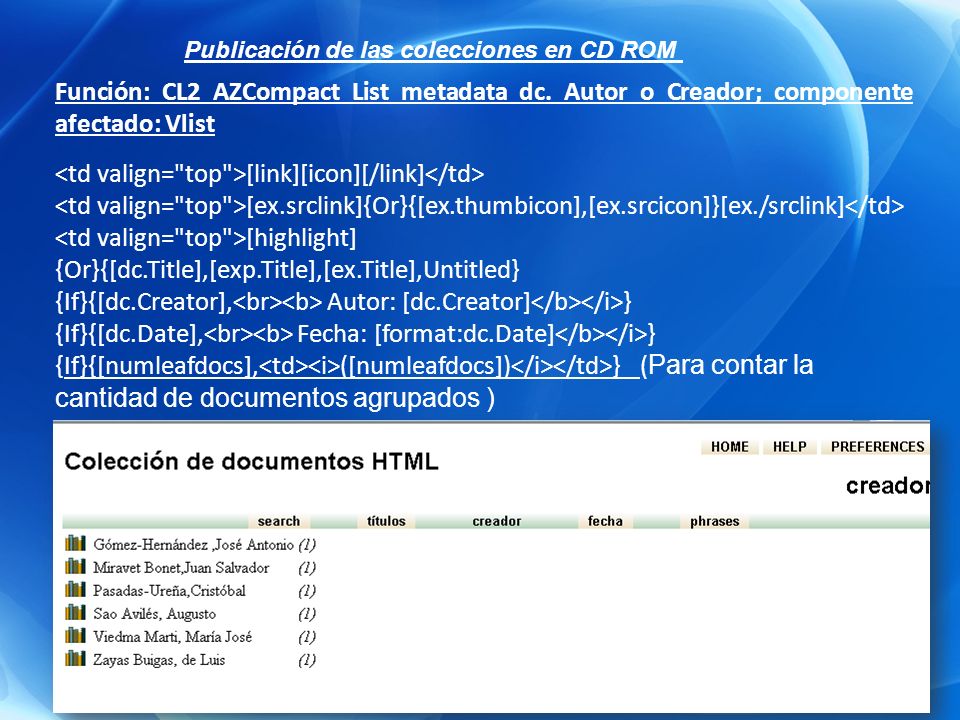Click the underlined numleafdocs code line
The image size is (960, 720).
point(347,366)
